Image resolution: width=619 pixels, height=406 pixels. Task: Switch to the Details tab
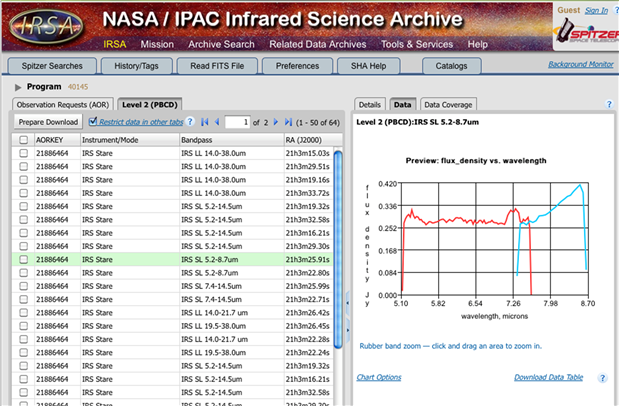(x=370, y=105)
